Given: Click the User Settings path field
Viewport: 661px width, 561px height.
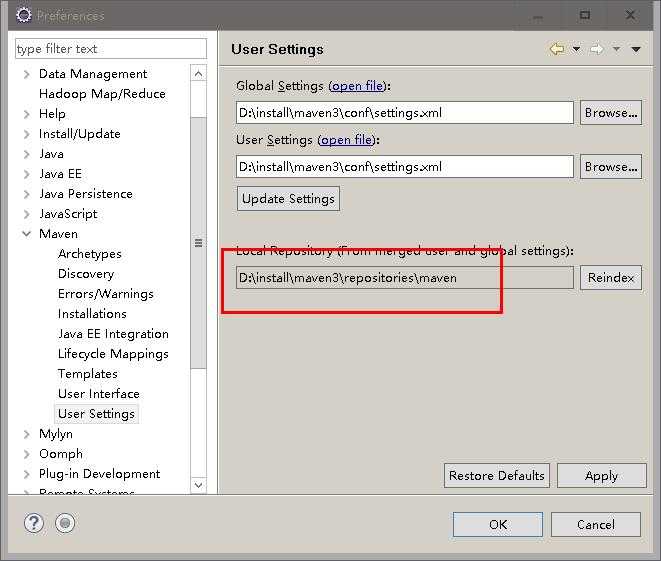Looking at the screenshot, I should pos(405,166).
